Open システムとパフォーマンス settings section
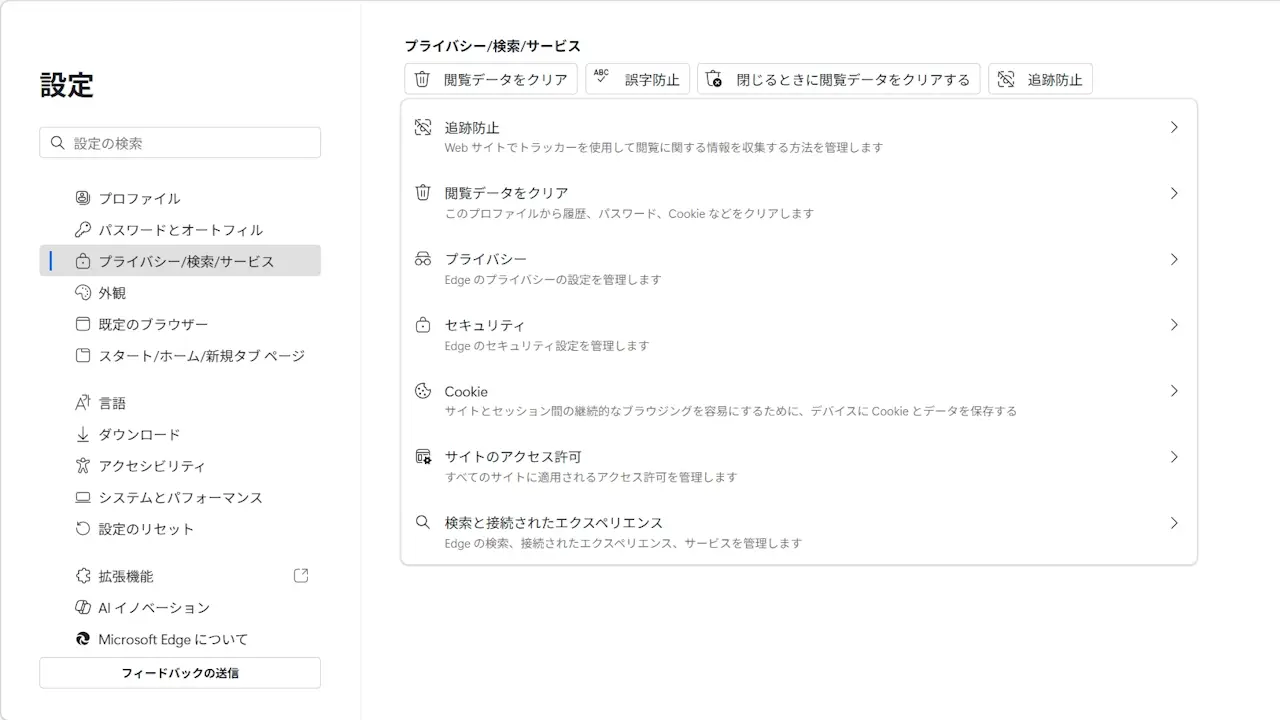This screenshot has height=720, width=1280. tap(180, 498)
